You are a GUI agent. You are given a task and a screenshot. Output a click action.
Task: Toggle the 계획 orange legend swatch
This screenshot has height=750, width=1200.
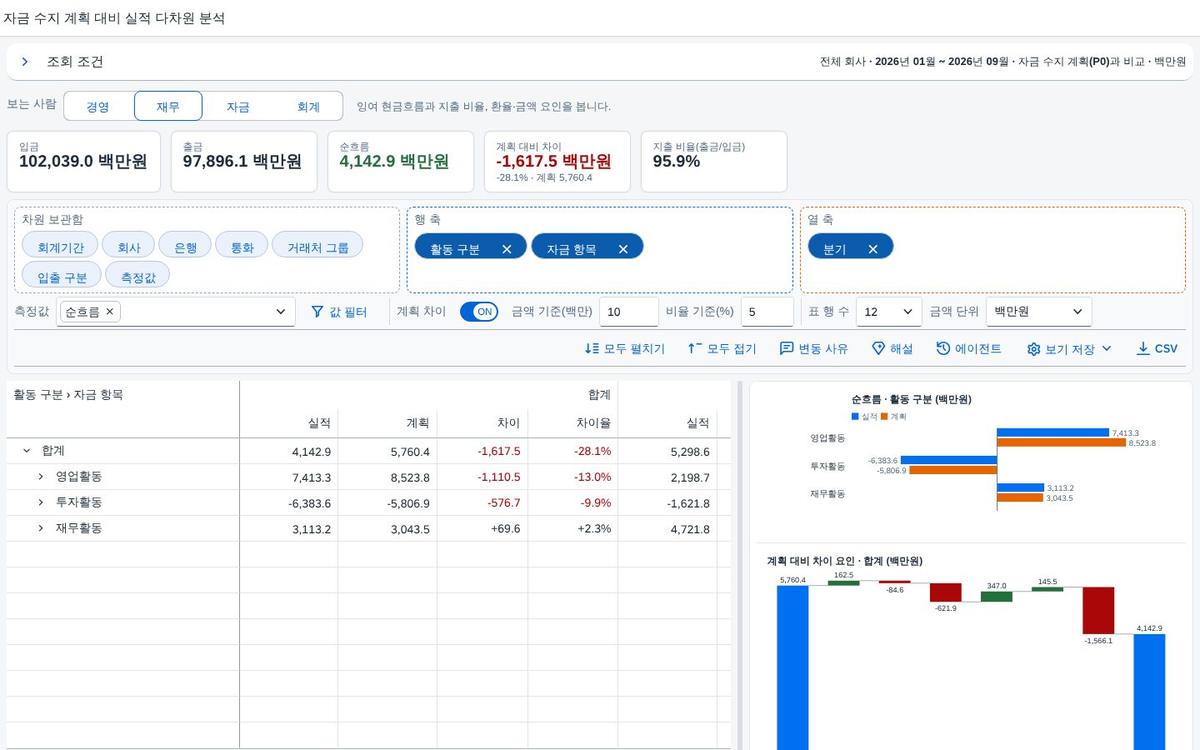coord(884,416)
